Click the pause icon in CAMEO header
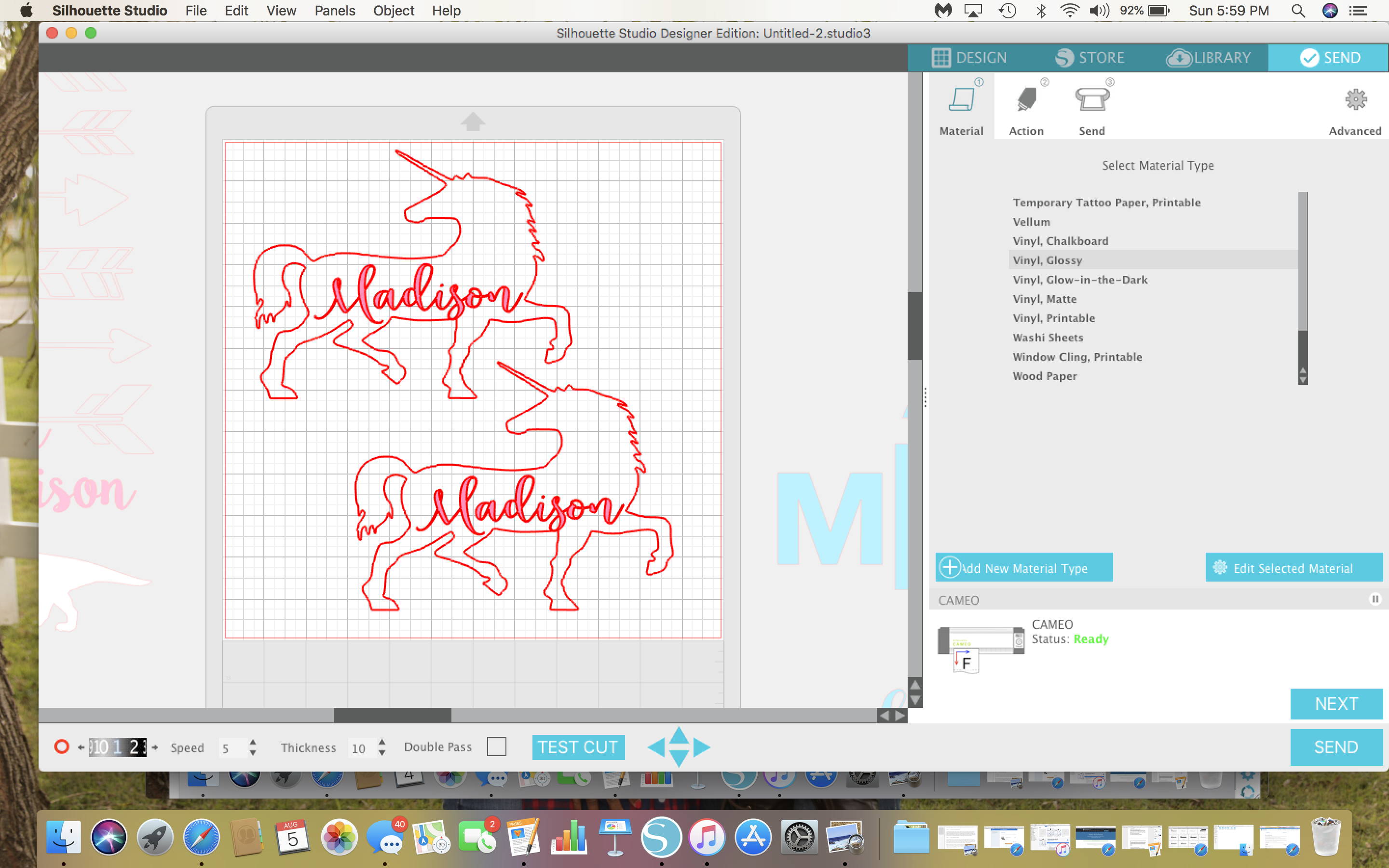The width and height of the screenshot is (1389, 868). (x=1375, y=599)
